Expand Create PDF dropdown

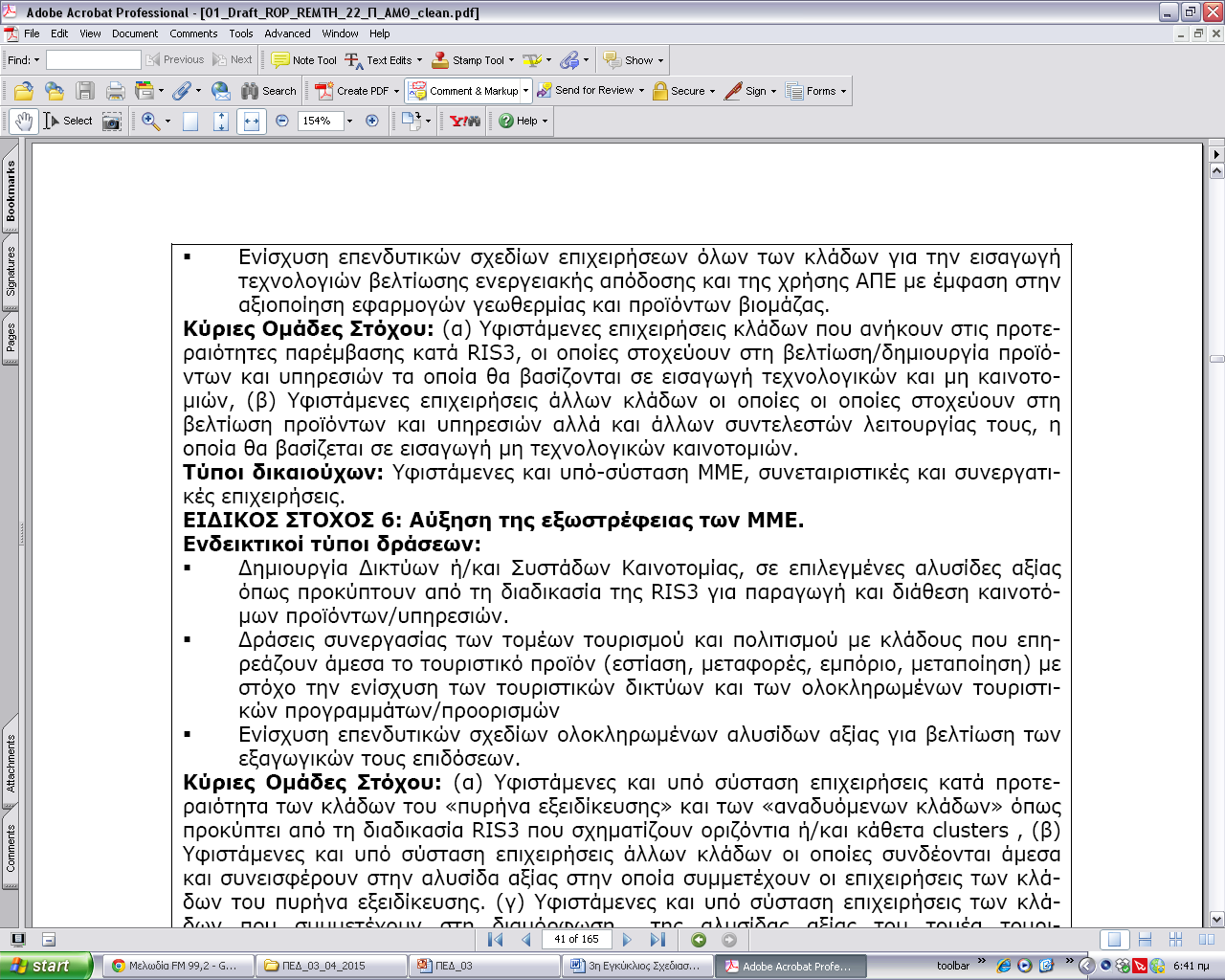pos(397,91)
